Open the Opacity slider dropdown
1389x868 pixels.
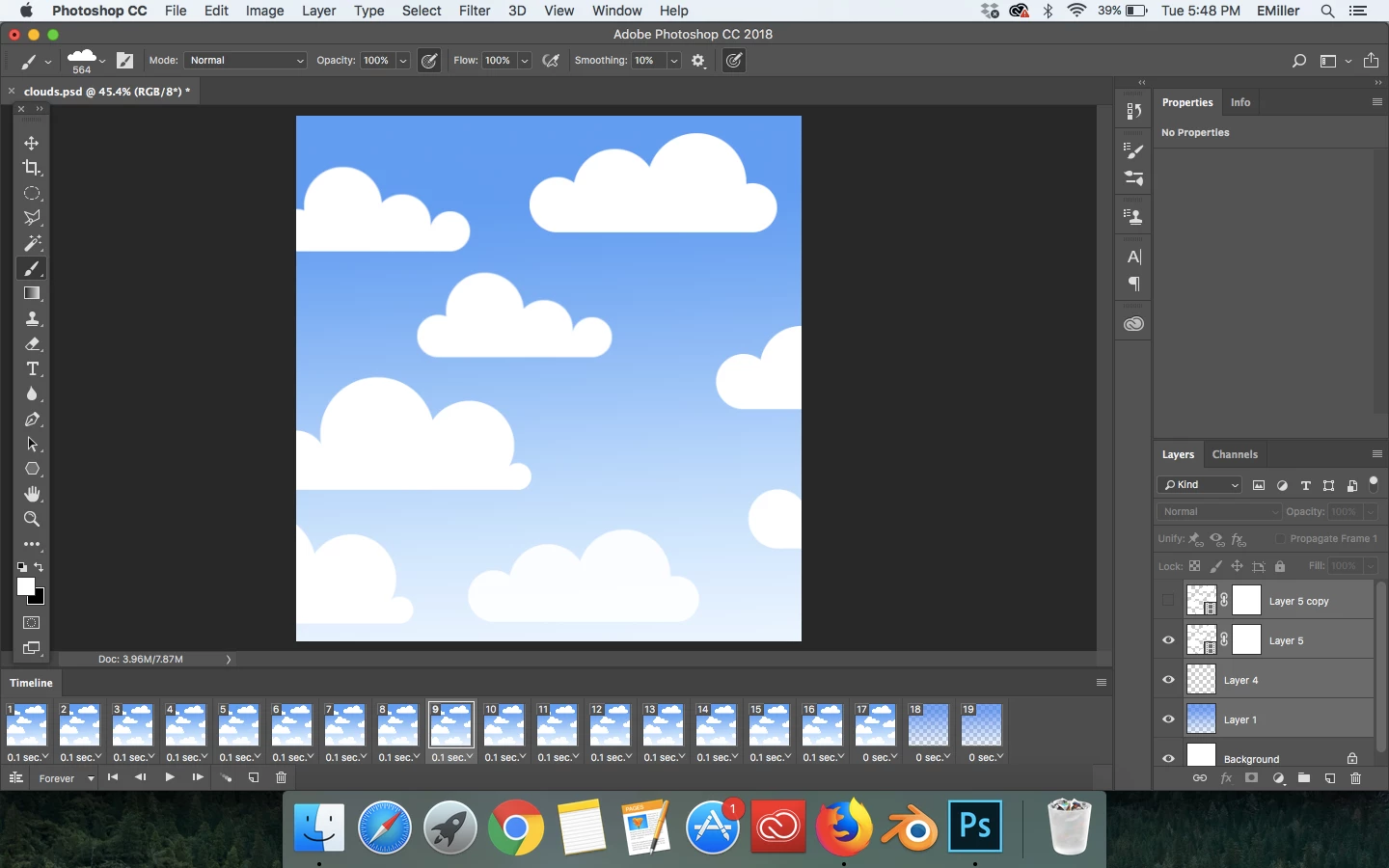pos(403,61)
